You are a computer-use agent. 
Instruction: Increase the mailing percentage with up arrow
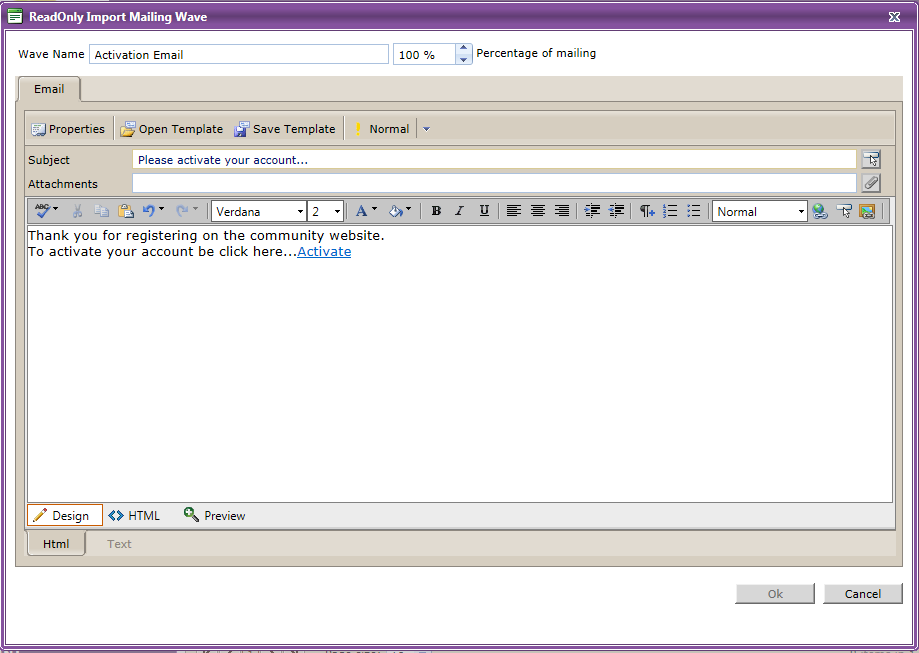point(464,49)
